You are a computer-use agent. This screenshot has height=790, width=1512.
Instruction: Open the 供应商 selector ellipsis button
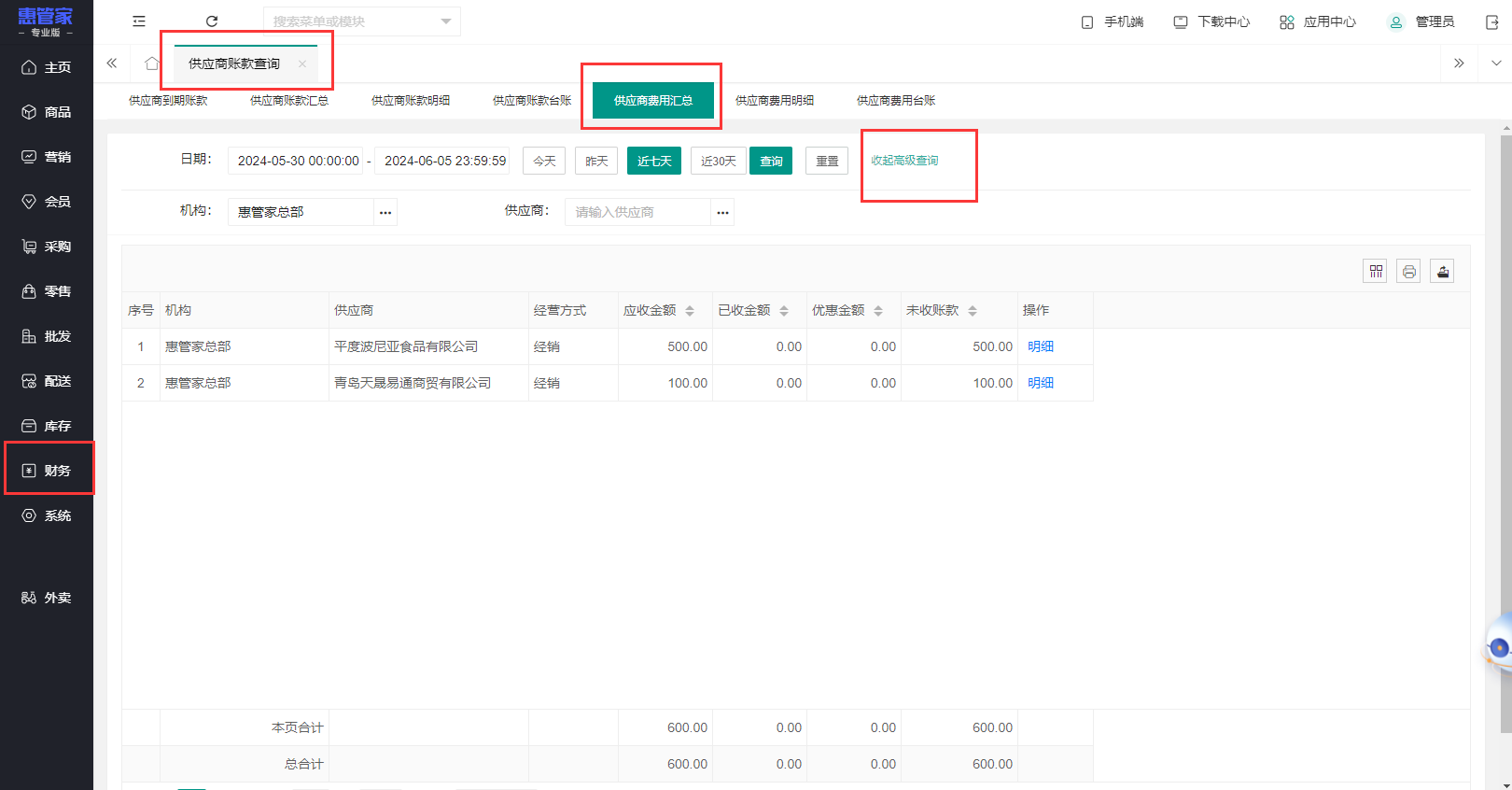(x=722, y=212)
